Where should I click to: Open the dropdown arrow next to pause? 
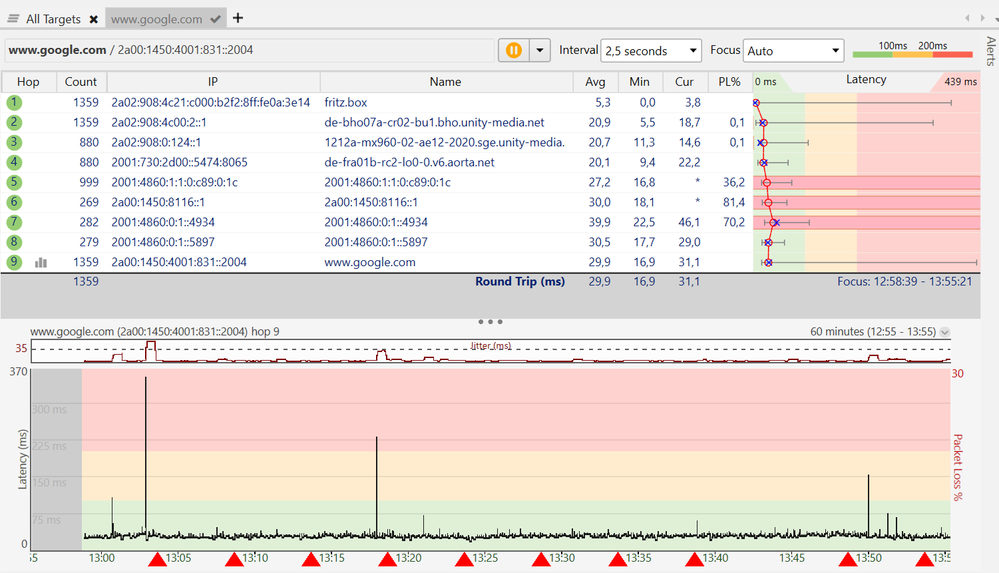(x=540, y=50)
